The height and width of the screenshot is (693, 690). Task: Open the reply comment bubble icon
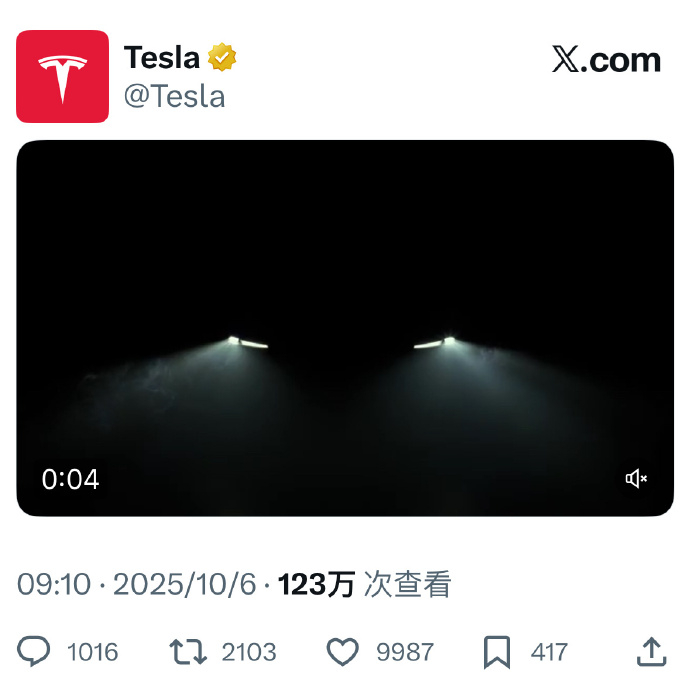coord(34,651)
